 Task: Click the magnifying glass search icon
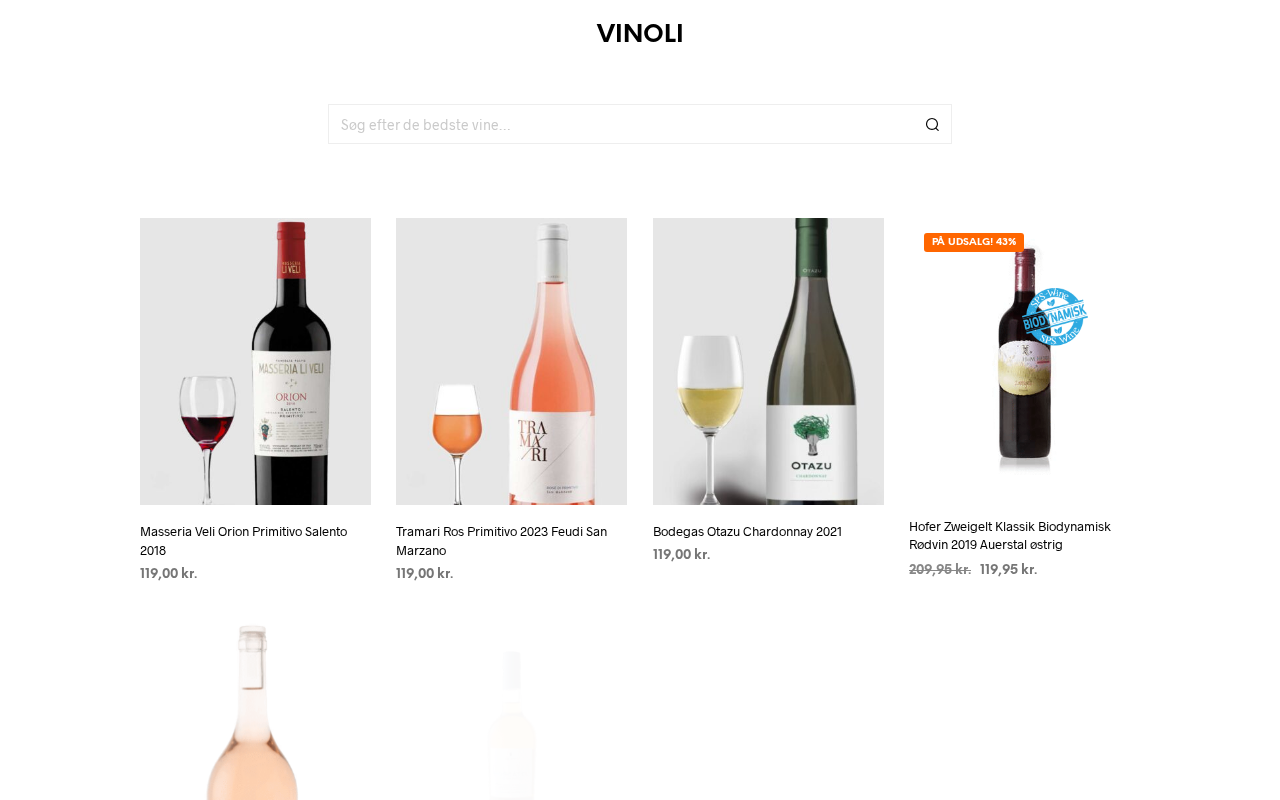[932, 125]
